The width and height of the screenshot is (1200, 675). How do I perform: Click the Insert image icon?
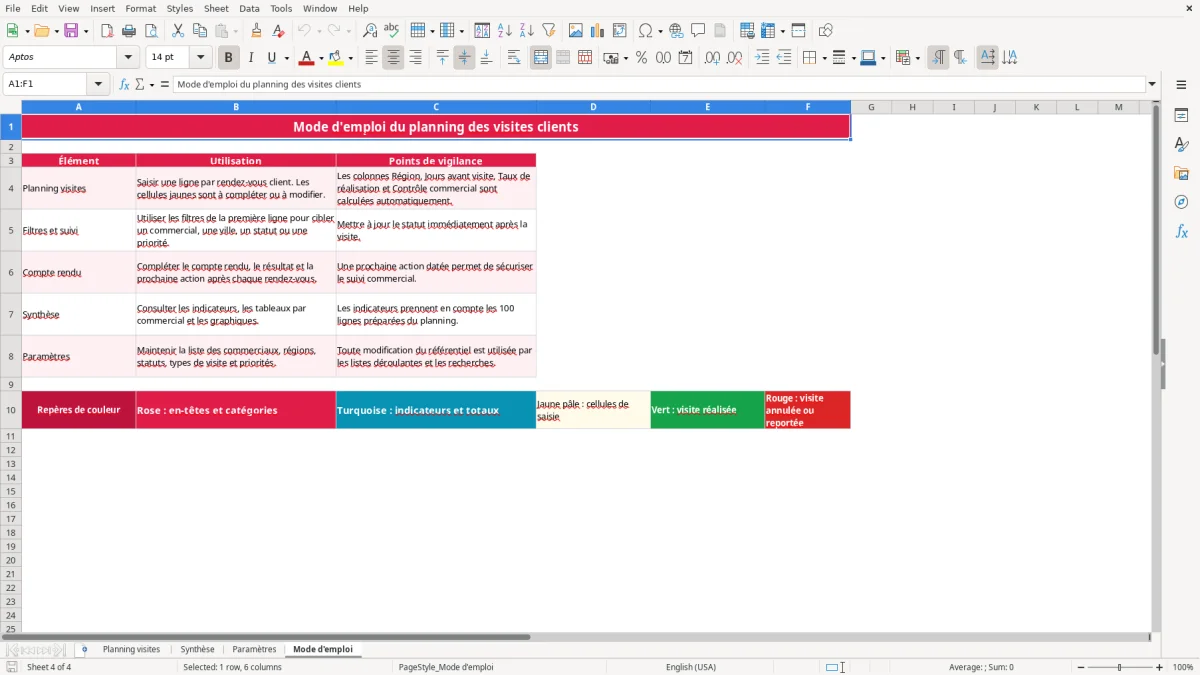coord(576,31)
